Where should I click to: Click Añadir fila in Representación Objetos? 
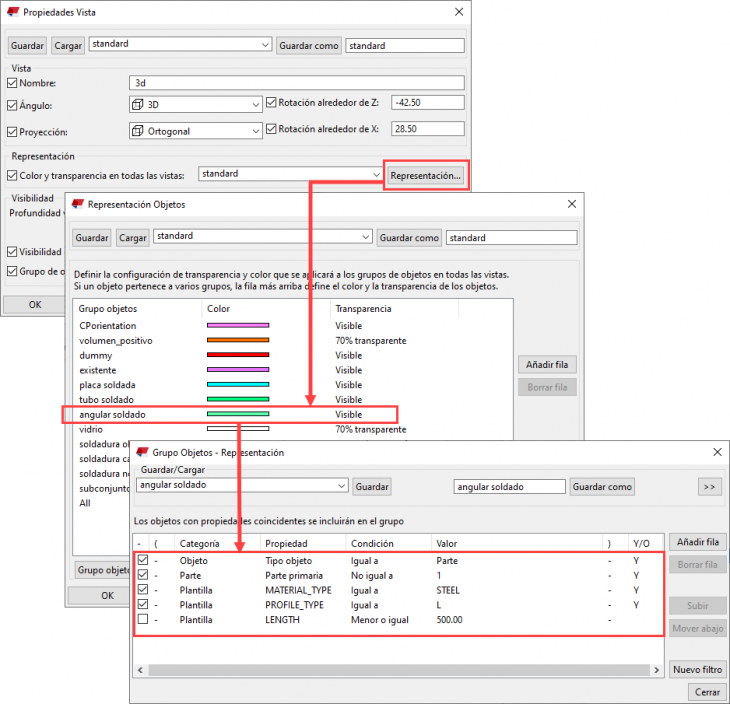click(x=547, y=365)
